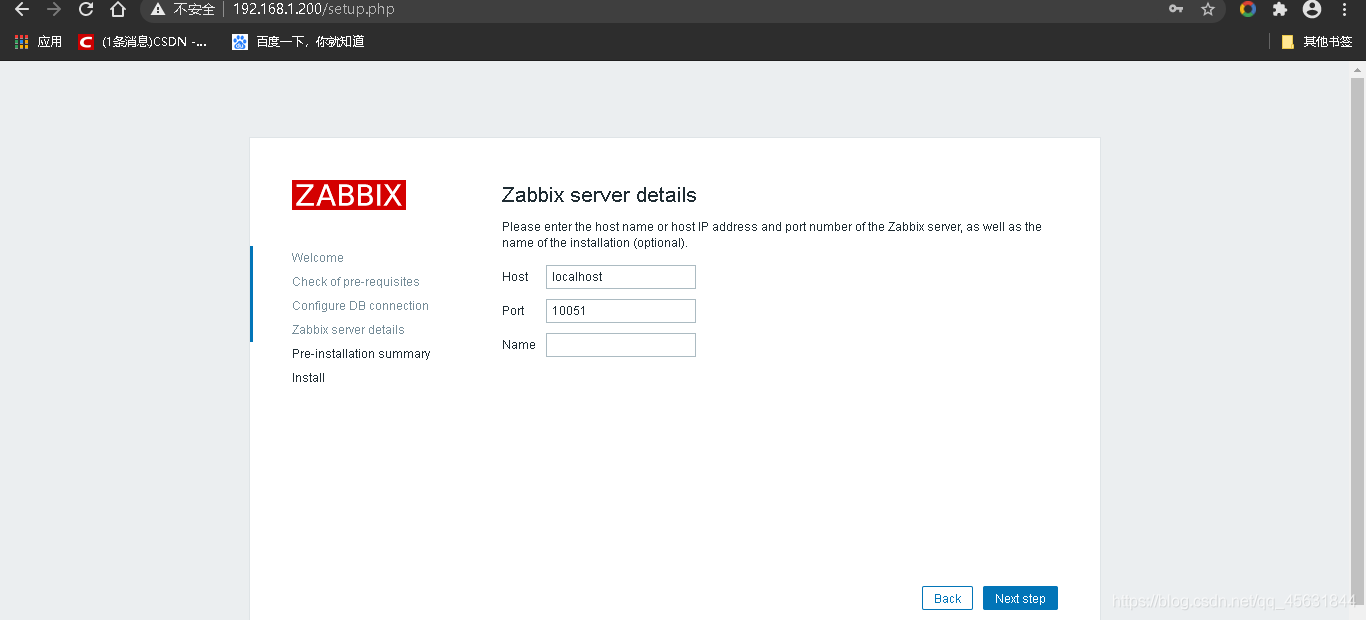
Task: Click the Port input field
Action: [x=621, y=311]
